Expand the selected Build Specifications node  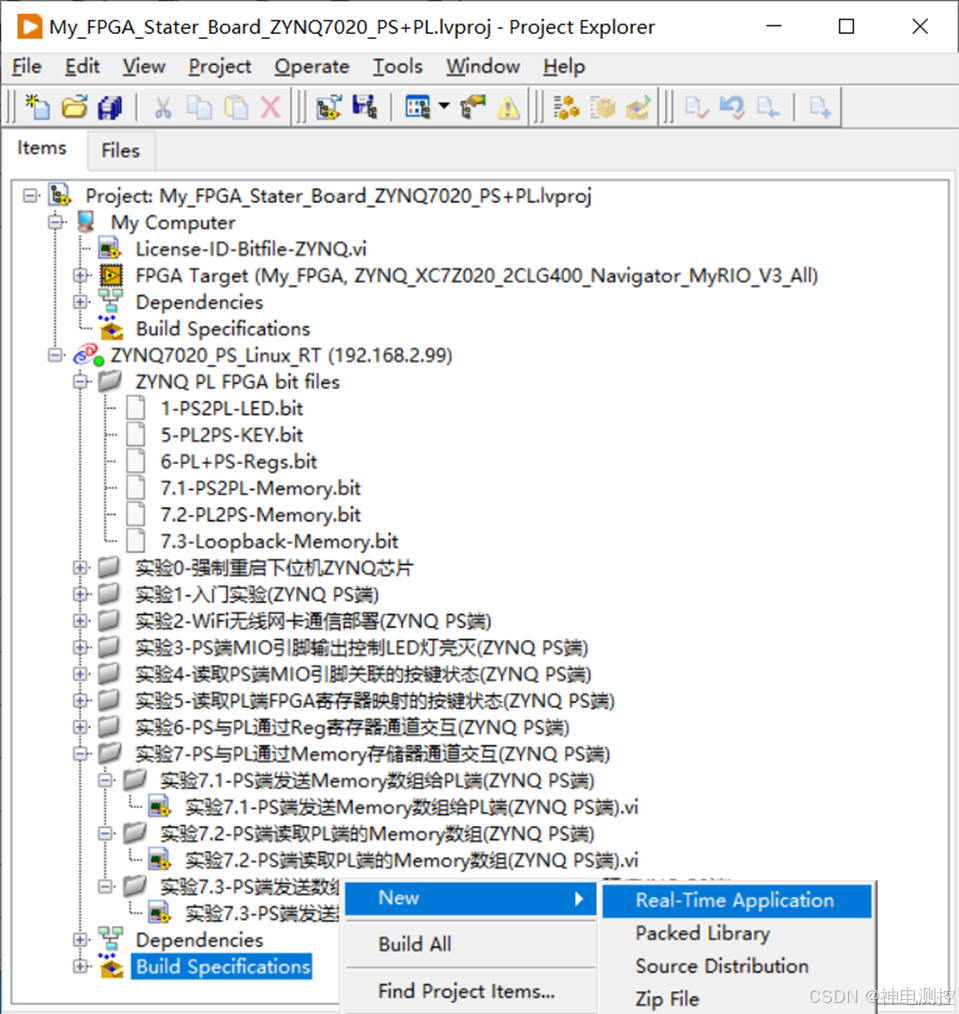coord(80,966)
